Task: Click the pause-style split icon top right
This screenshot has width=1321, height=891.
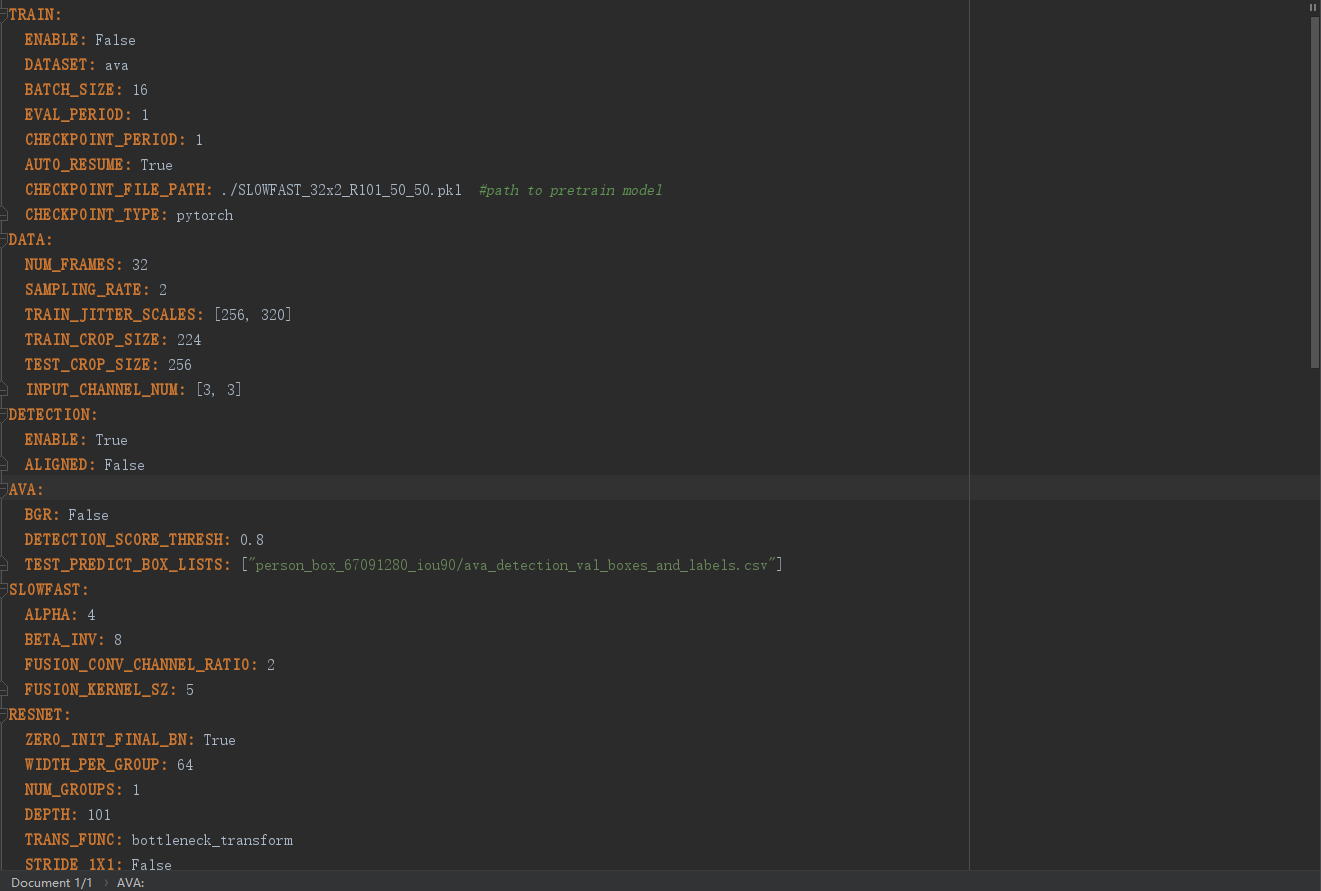Action: 1312,8
